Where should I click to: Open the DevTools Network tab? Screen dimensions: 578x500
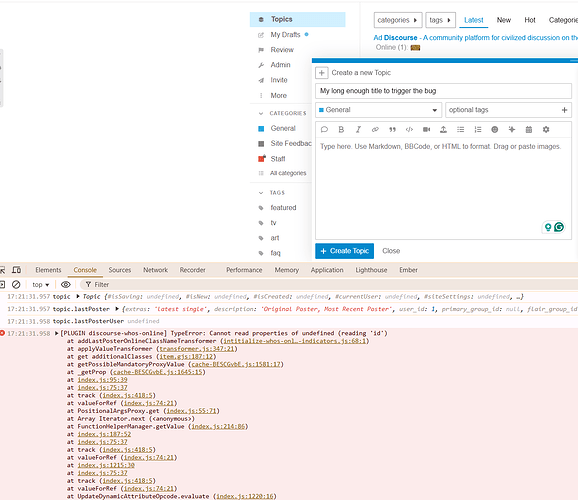[x=156, y=270]
